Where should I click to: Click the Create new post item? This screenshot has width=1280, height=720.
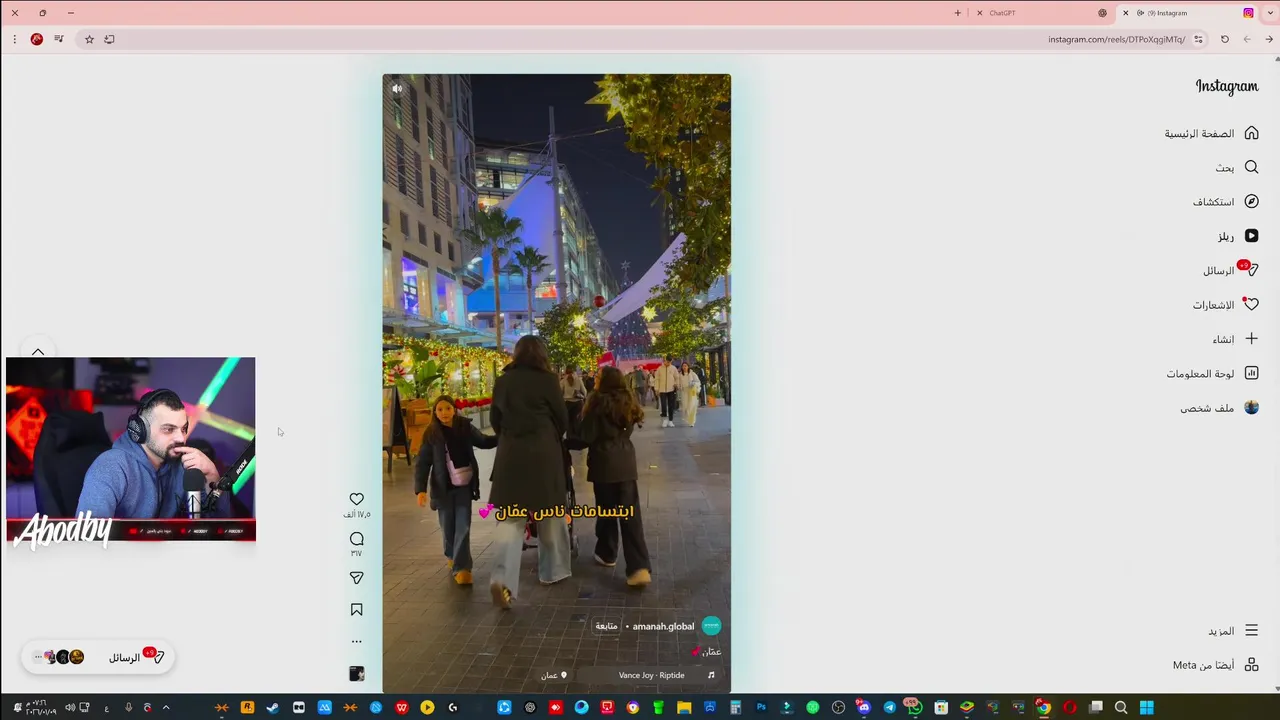[x=1235, y=339]
